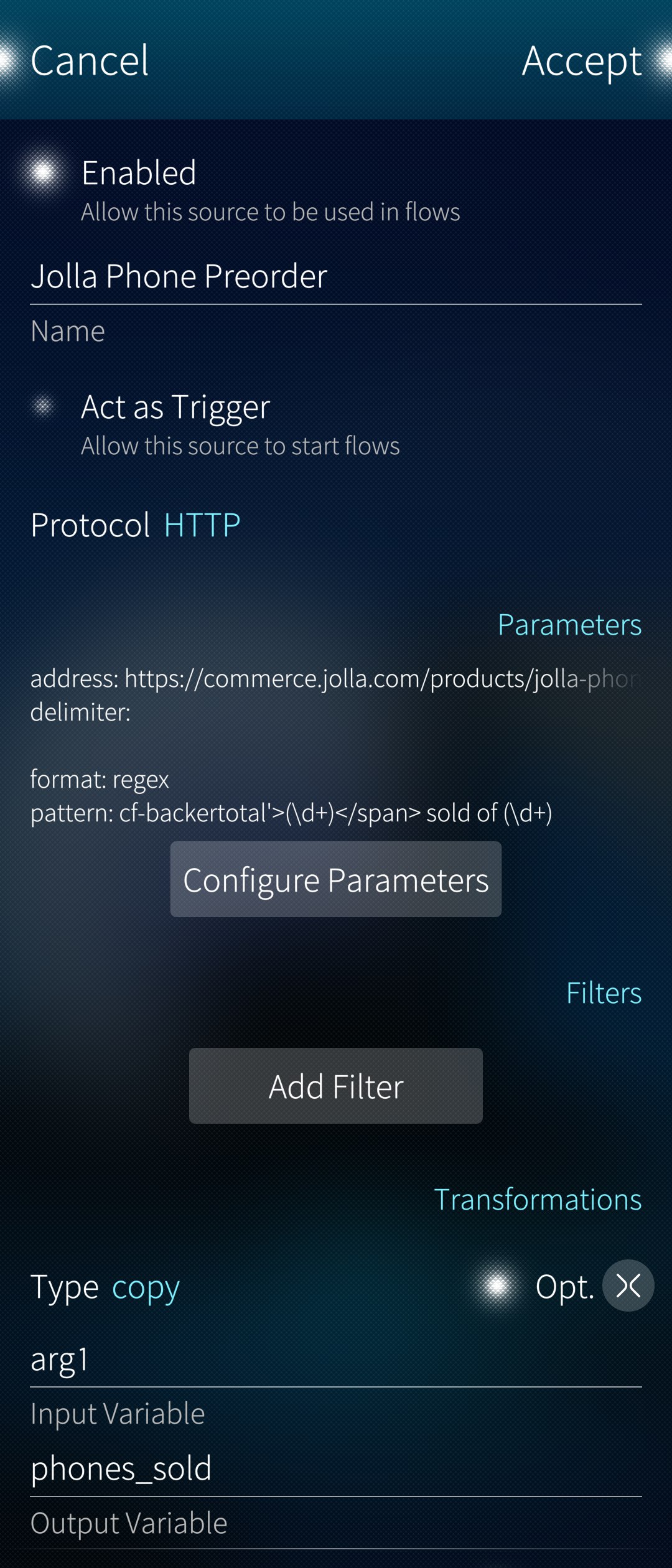Tap the address parameter line
672x1568 pixels.
click(334, 679)
